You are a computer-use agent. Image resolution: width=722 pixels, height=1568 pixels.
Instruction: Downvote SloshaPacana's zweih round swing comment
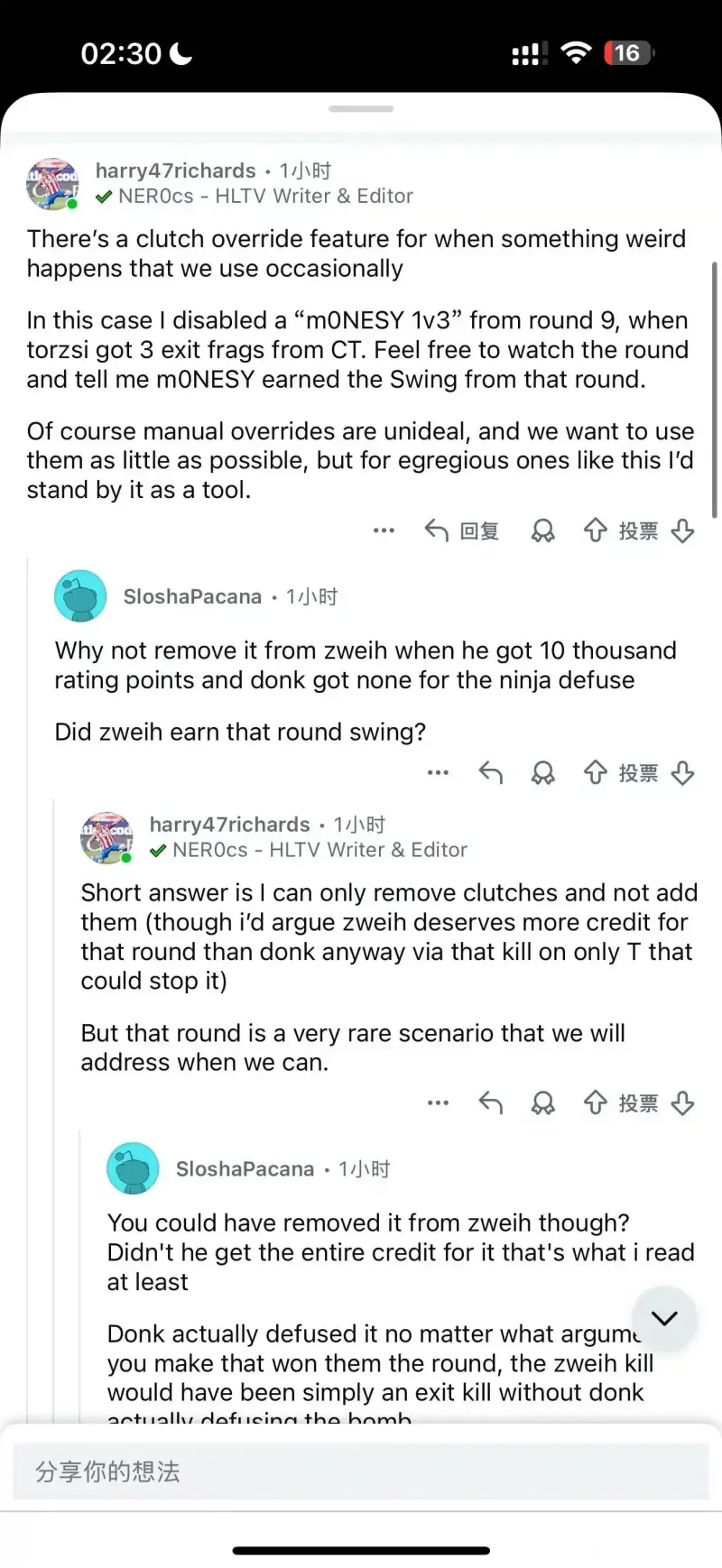[x=683, y=773]
